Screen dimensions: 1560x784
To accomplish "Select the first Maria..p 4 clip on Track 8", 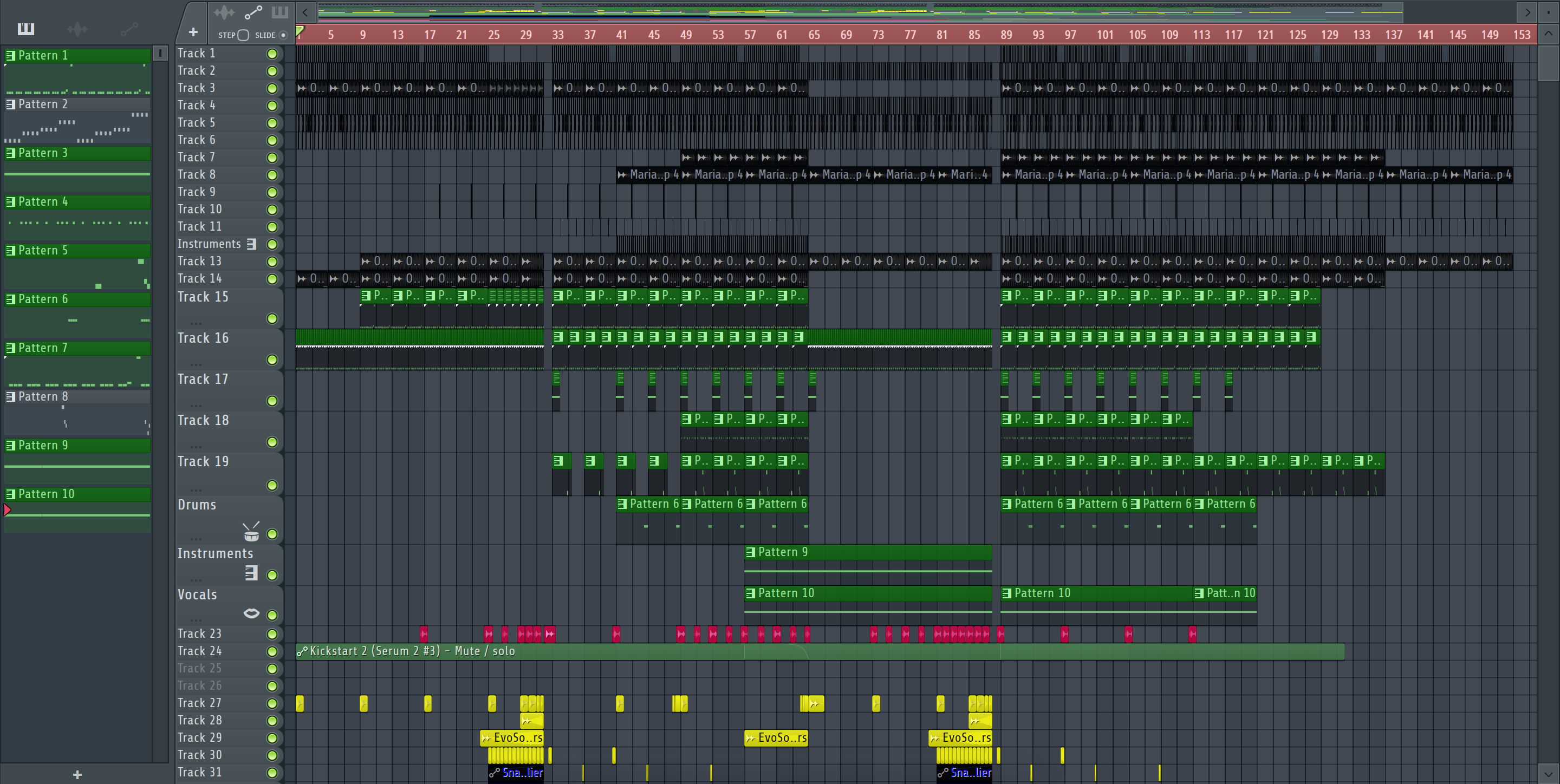I will [x=648, y=175].
